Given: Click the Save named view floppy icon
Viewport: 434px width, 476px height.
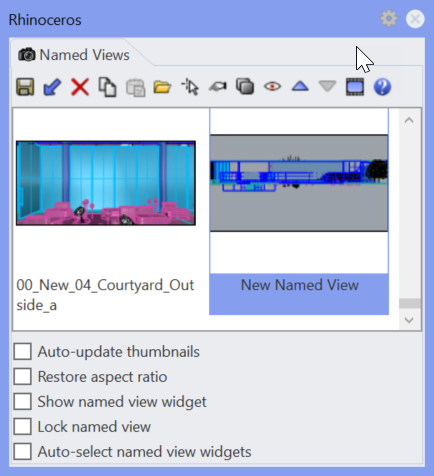Looking at the screenshot, I should 25,87.
